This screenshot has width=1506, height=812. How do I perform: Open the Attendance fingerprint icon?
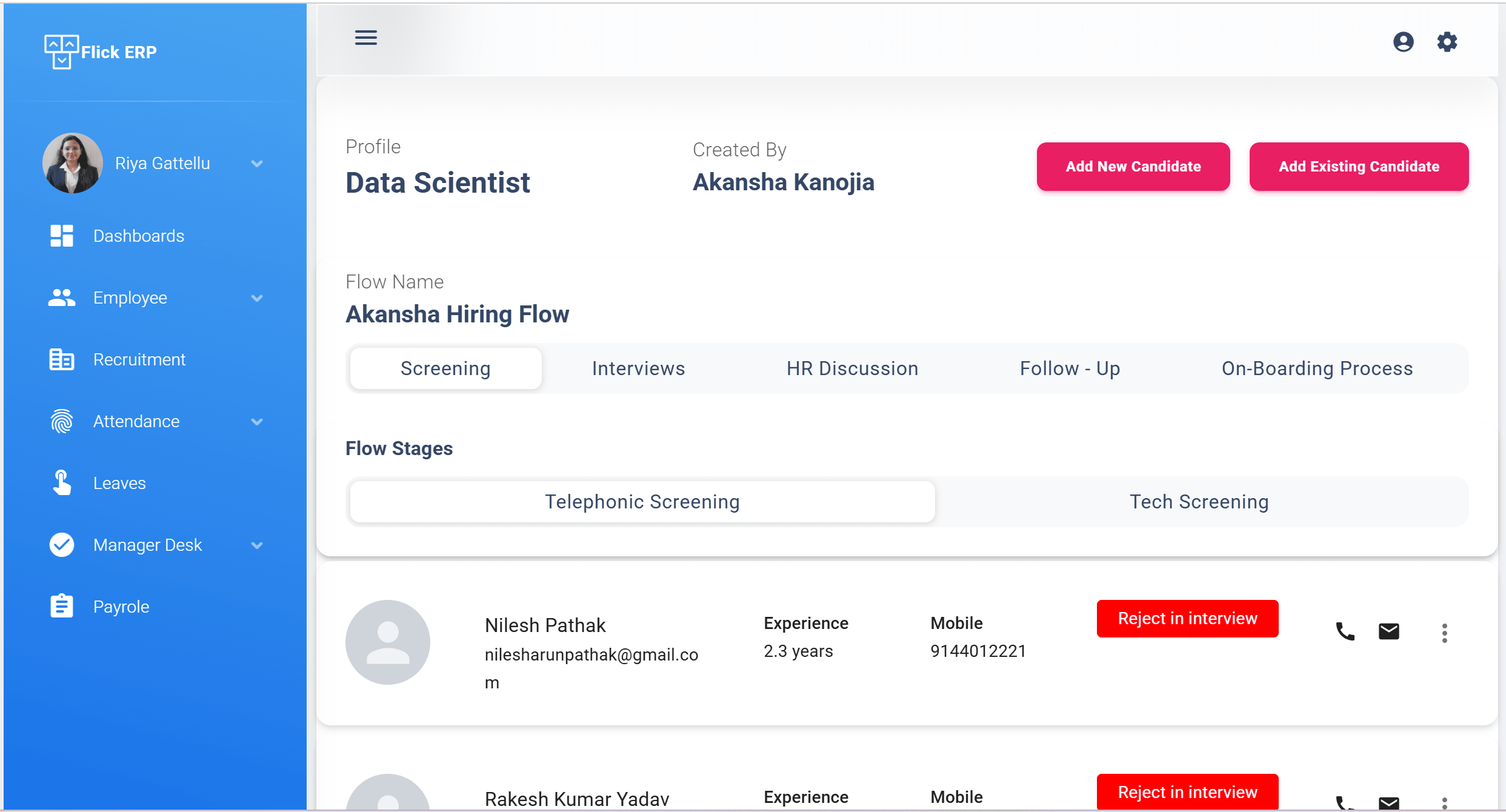61,421
